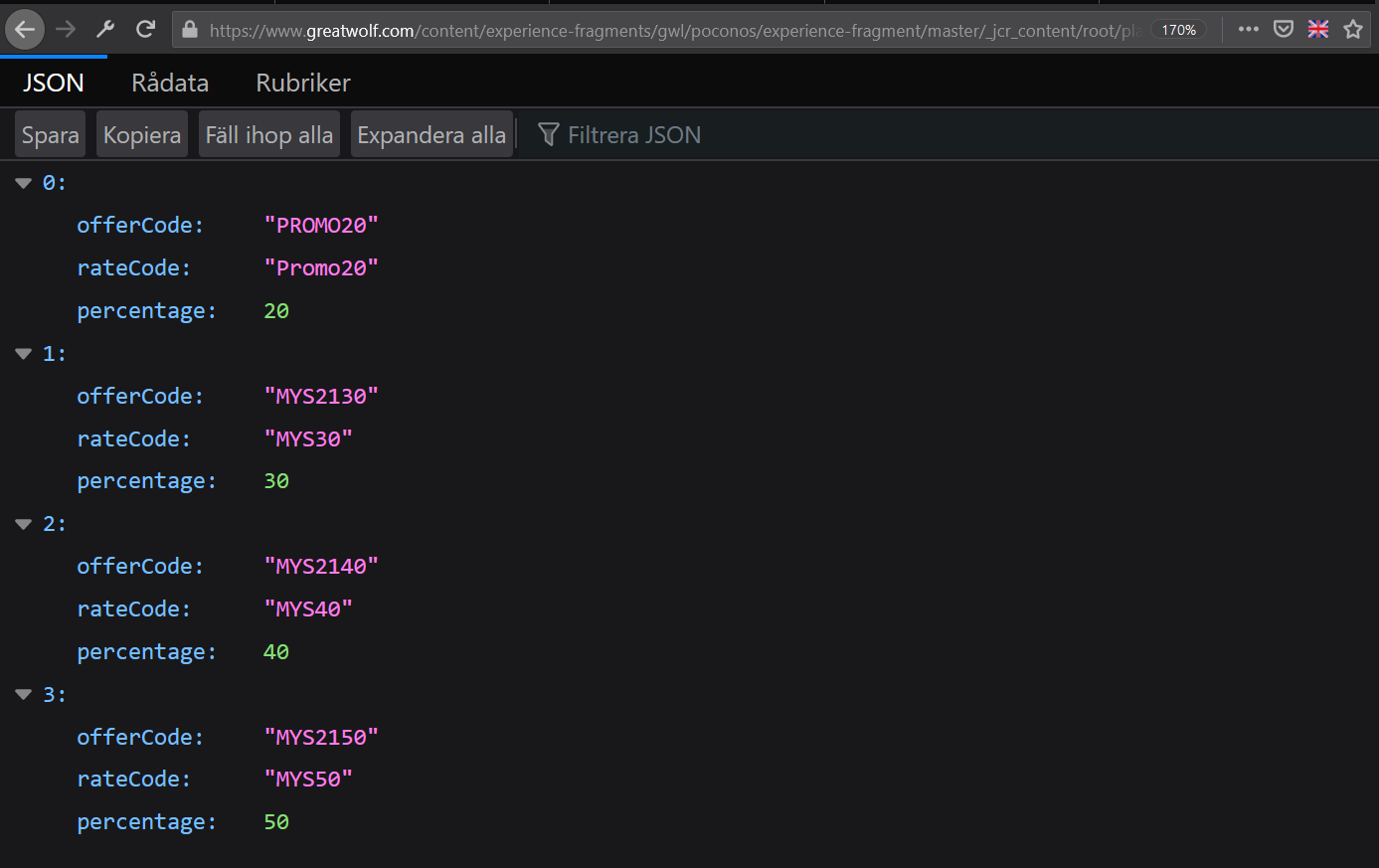Click the Spara button

[50, 135]
